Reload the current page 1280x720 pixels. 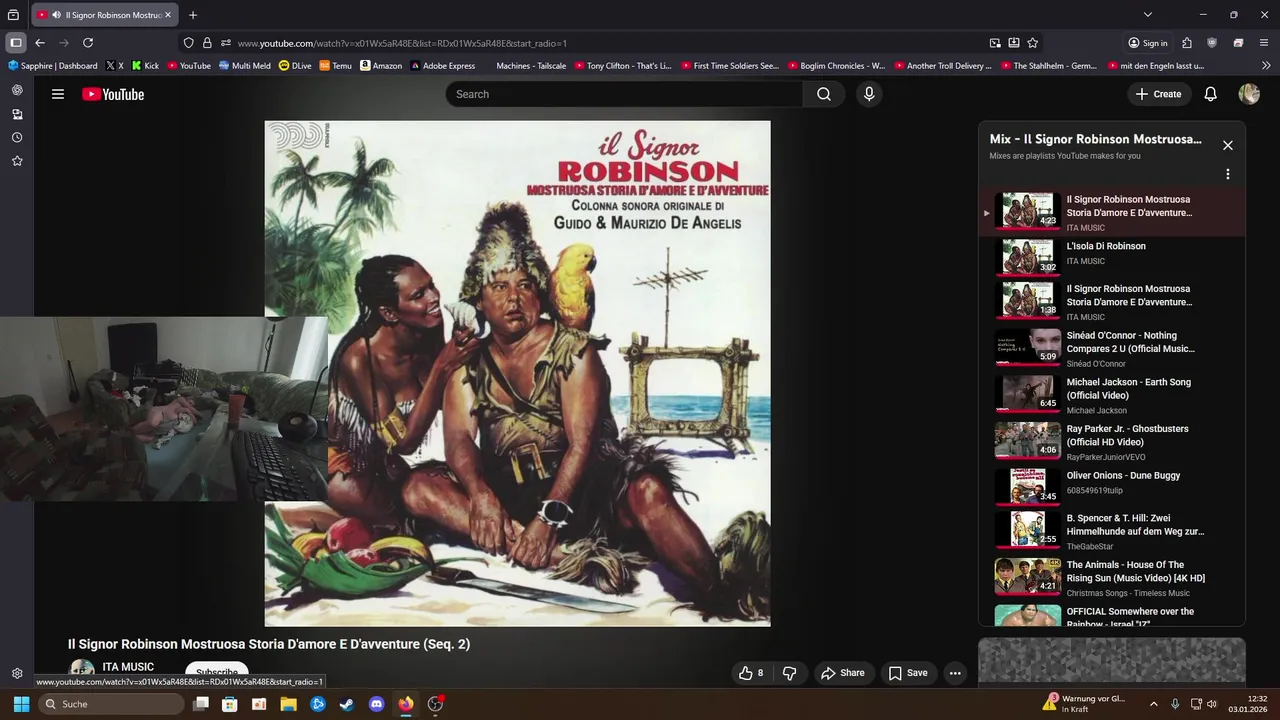[x=88, y=43]
